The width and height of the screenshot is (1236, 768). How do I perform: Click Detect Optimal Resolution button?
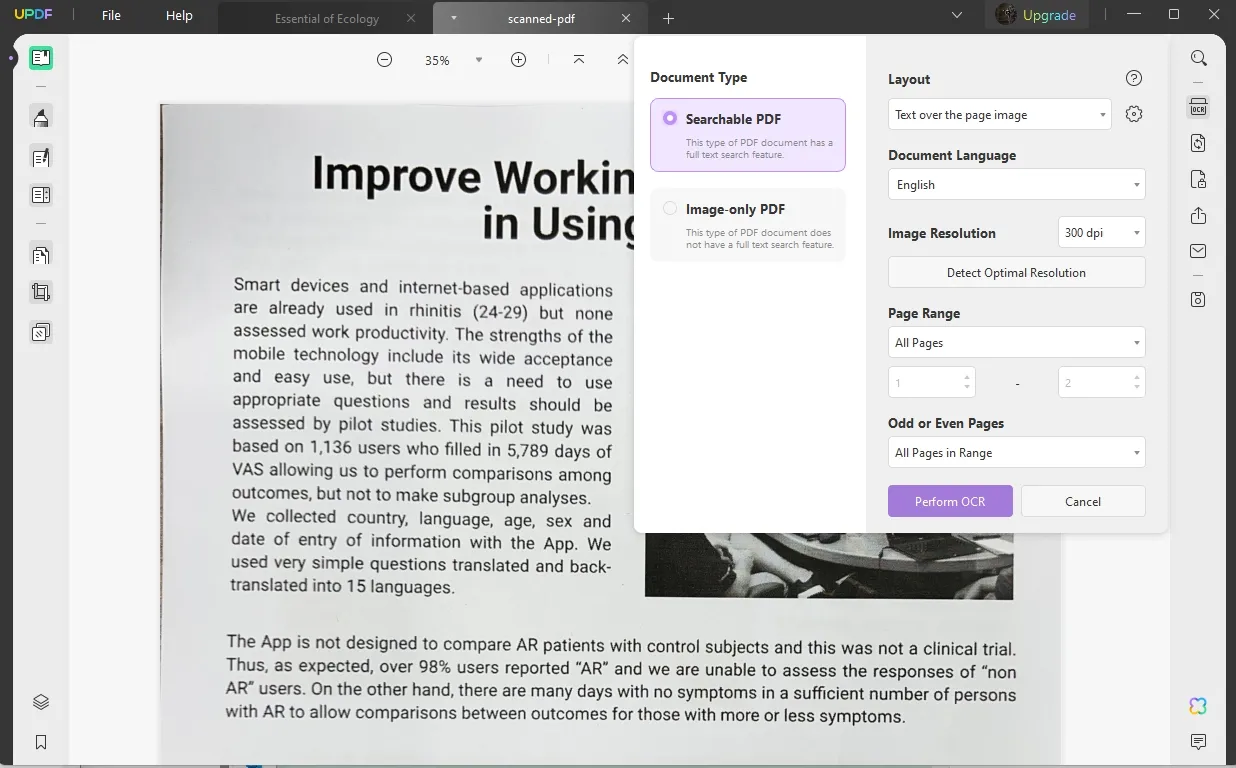pos(1016,272)
